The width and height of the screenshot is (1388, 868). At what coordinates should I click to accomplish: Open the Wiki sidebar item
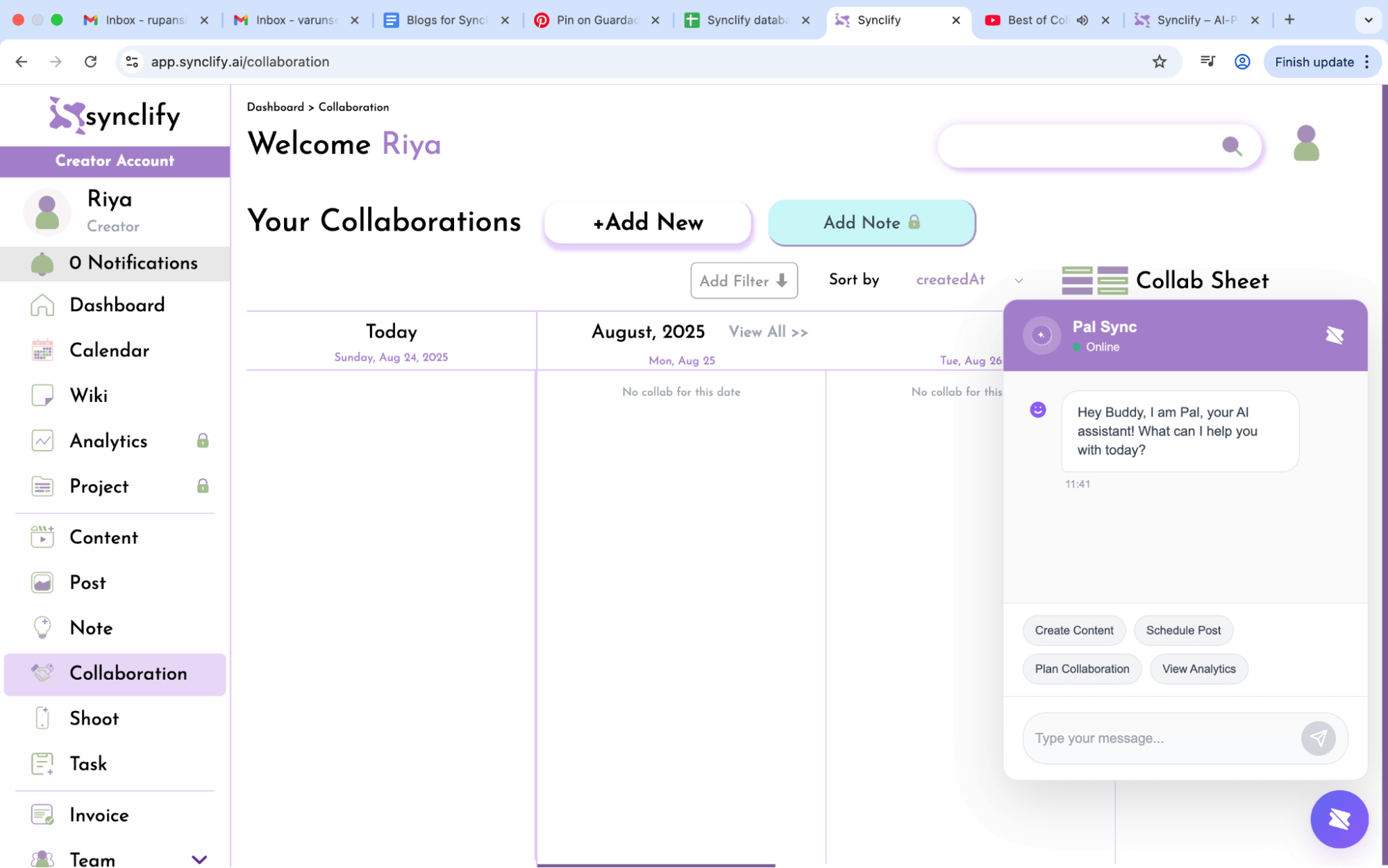click(88, 396)
